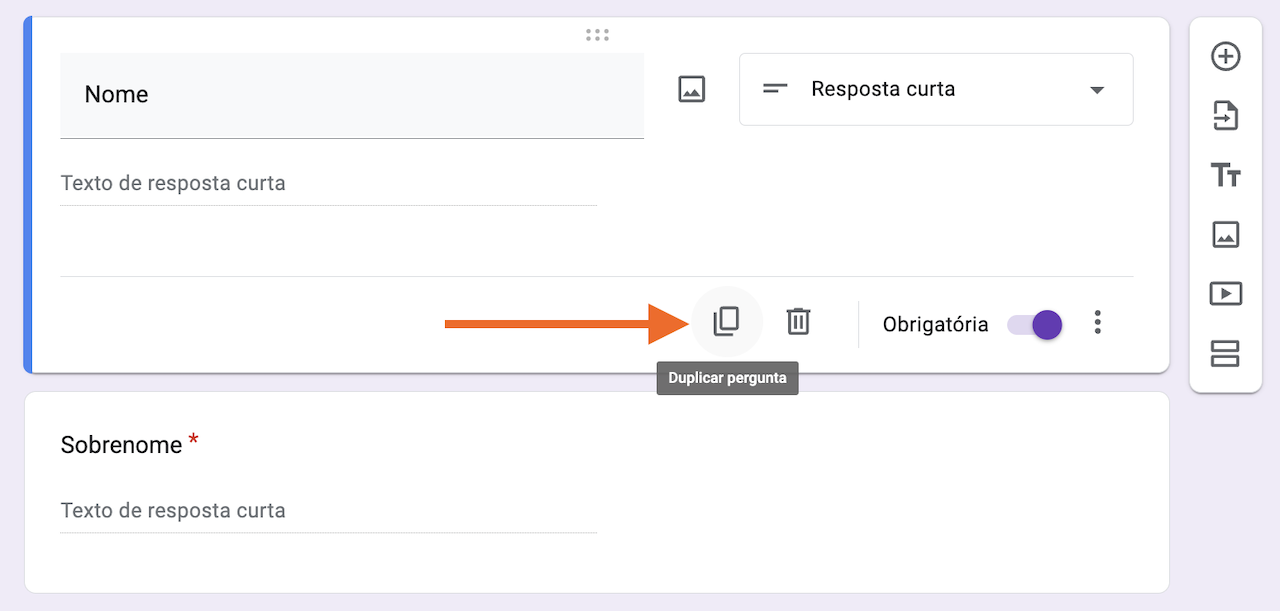Click add image icon in sidebar

click(x=1225, y=235)
